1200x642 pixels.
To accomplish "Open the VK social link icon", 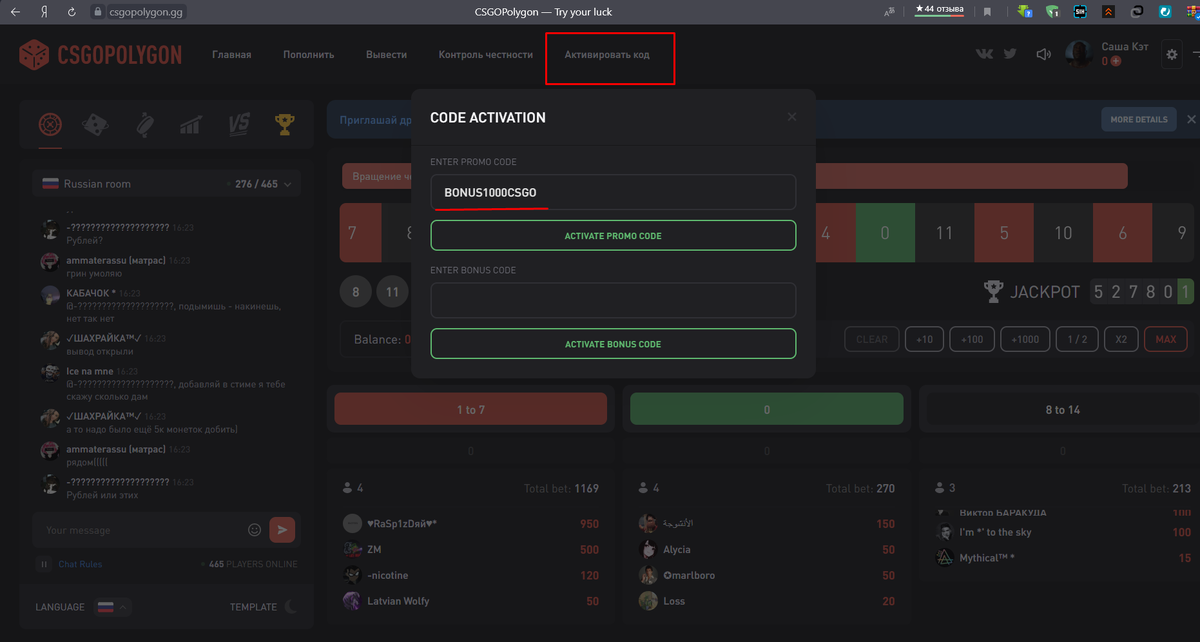I will (985, 55).
